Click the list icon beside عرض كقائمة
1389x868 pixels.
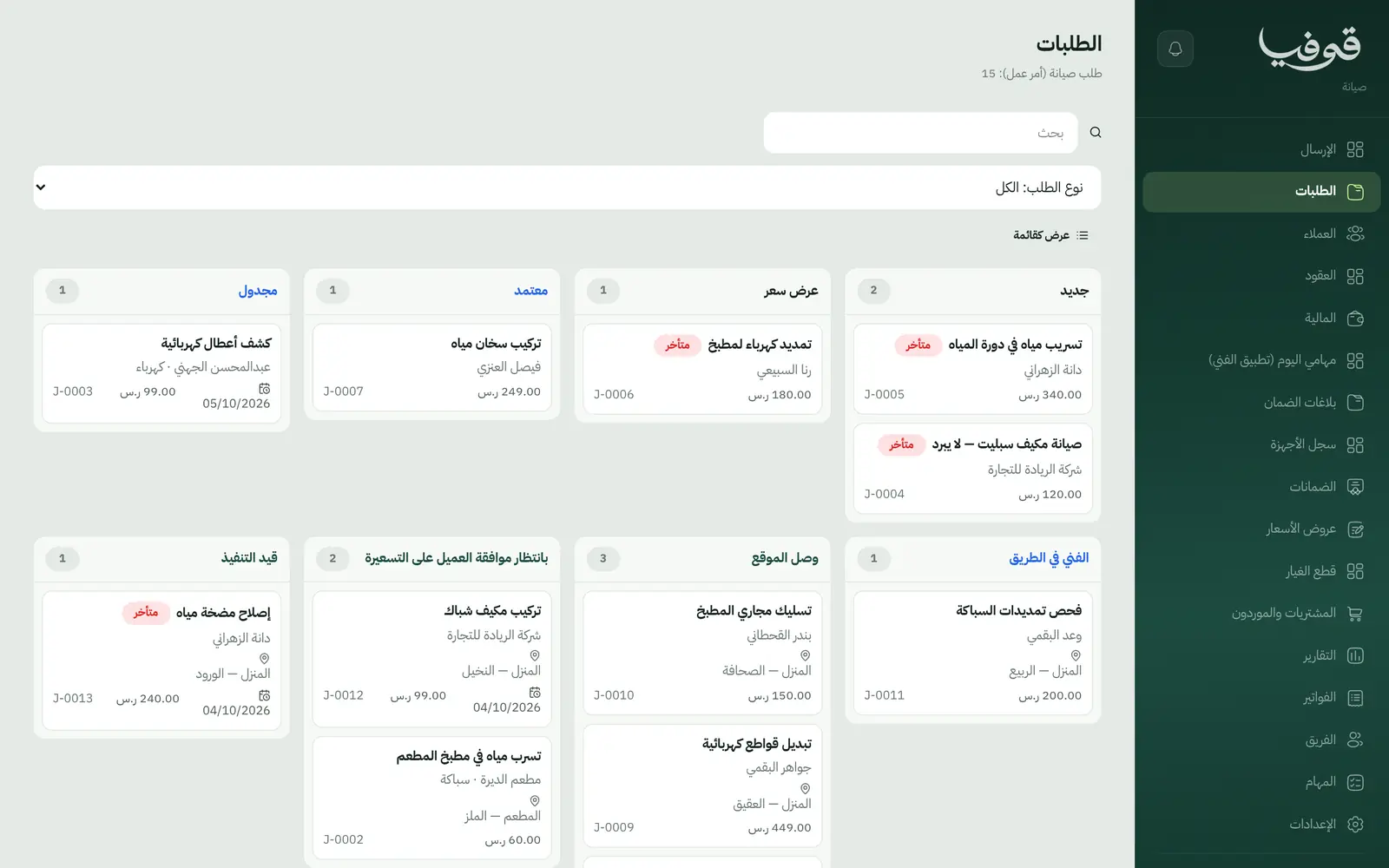coord(1083,235)
